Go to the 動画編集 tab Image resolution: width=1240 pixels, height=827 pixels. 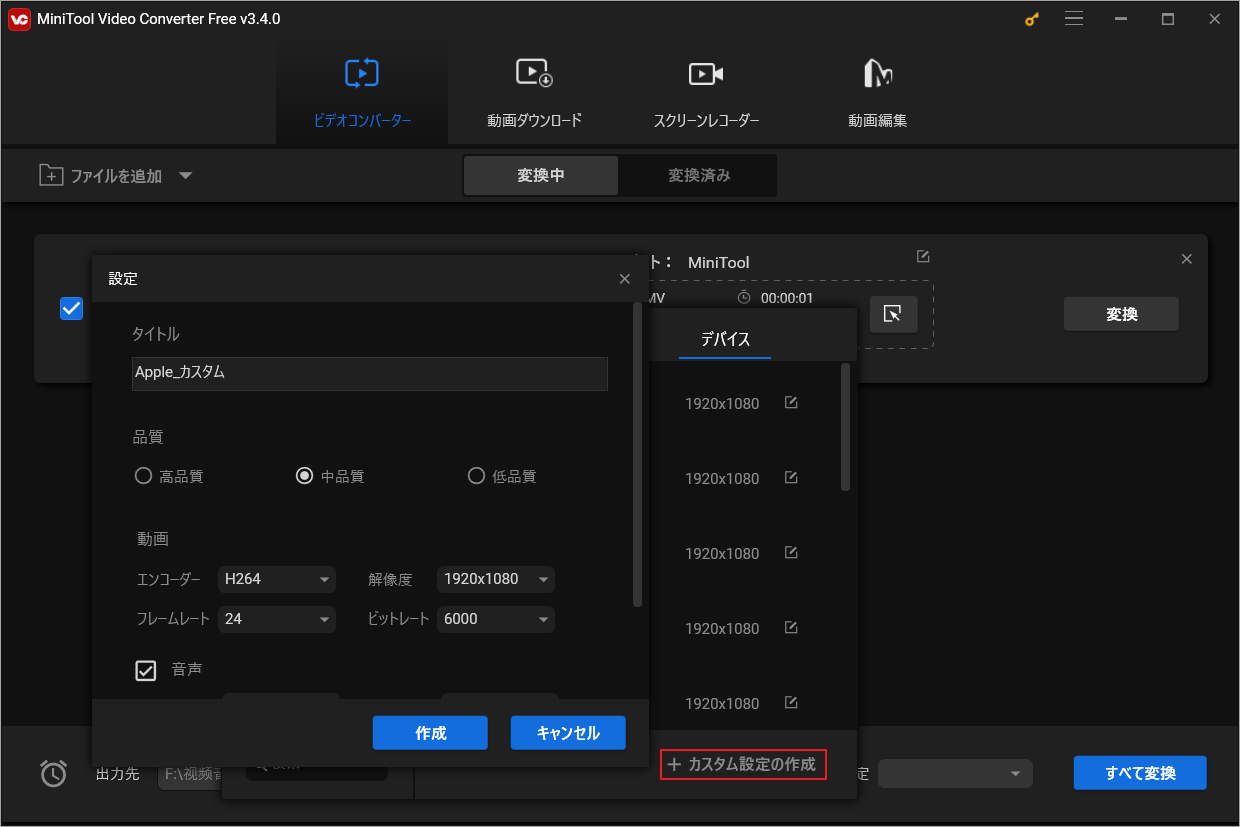tap(877, 95)
